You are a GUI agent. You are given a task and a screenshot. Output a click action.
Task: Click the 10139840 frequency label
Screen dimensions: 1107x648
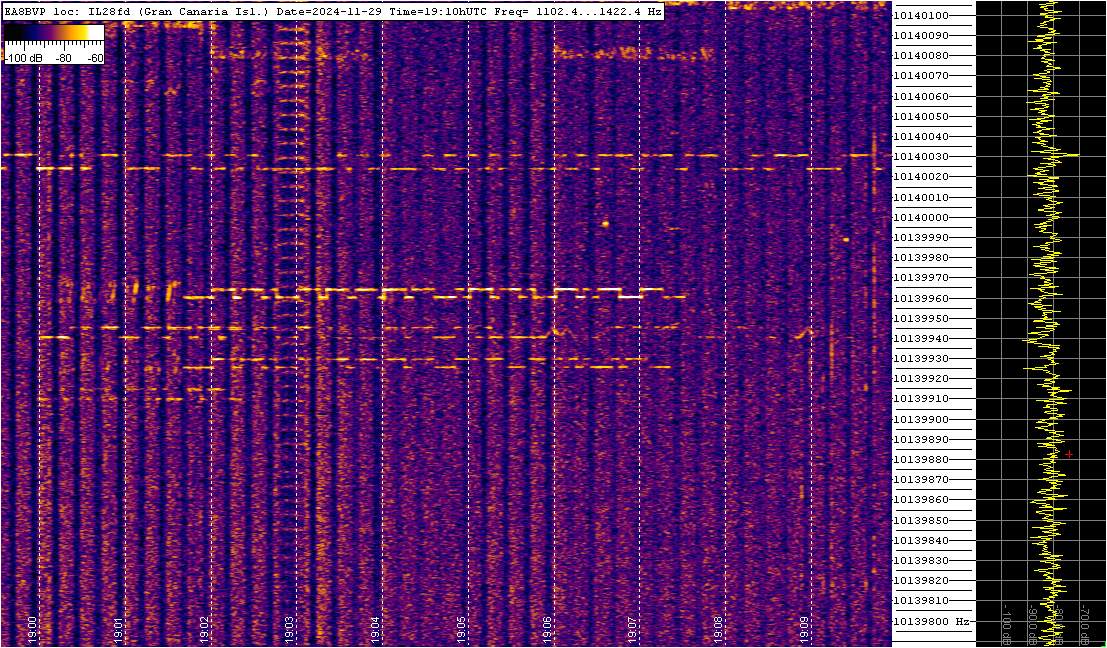[921, 541]
